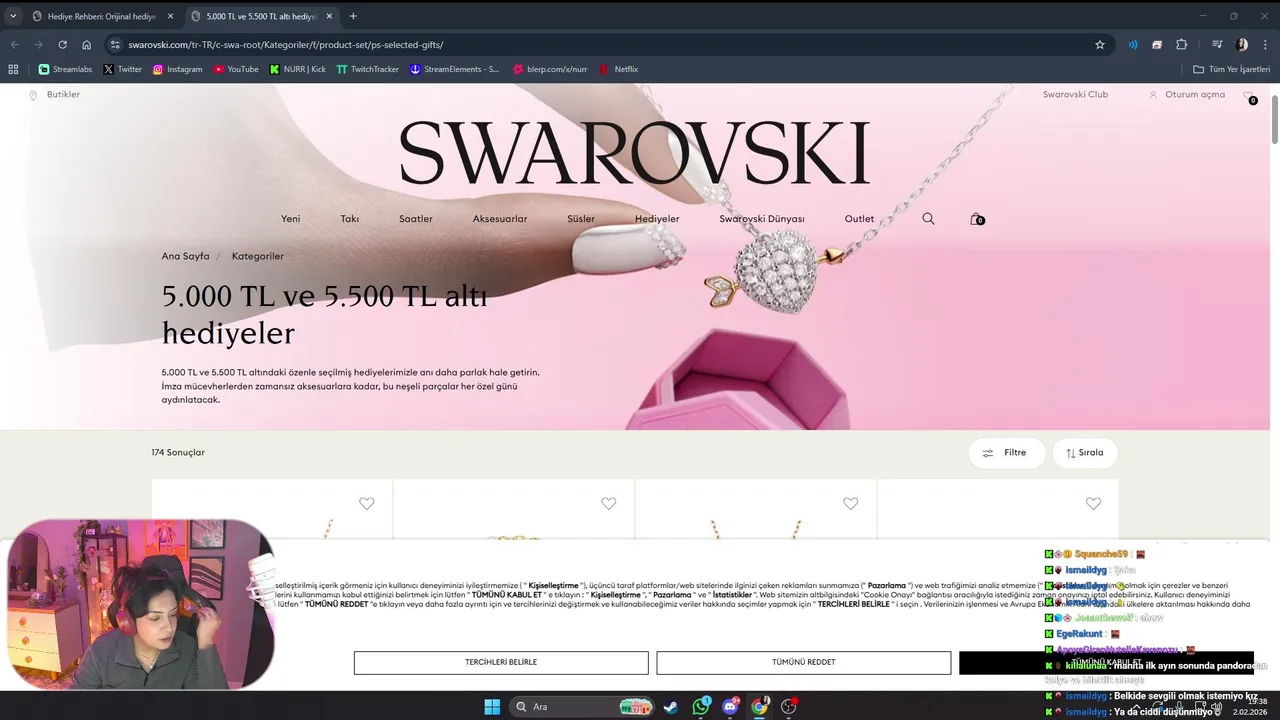Open the Outlet navigation menu
The height and width of the screenshot is (720, 1280).
(859, 219)
